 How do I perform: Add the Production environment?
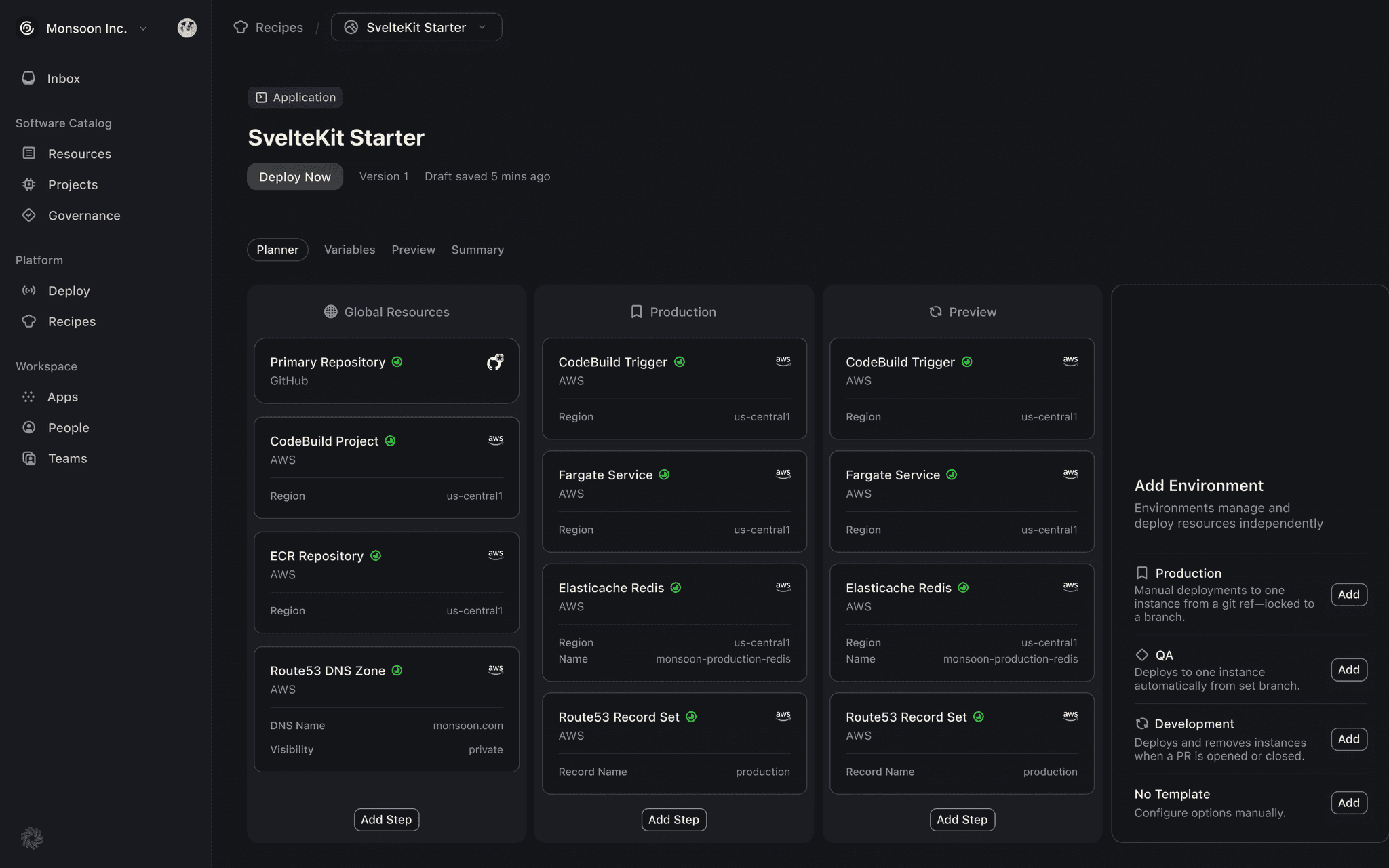click(1348, 594)
